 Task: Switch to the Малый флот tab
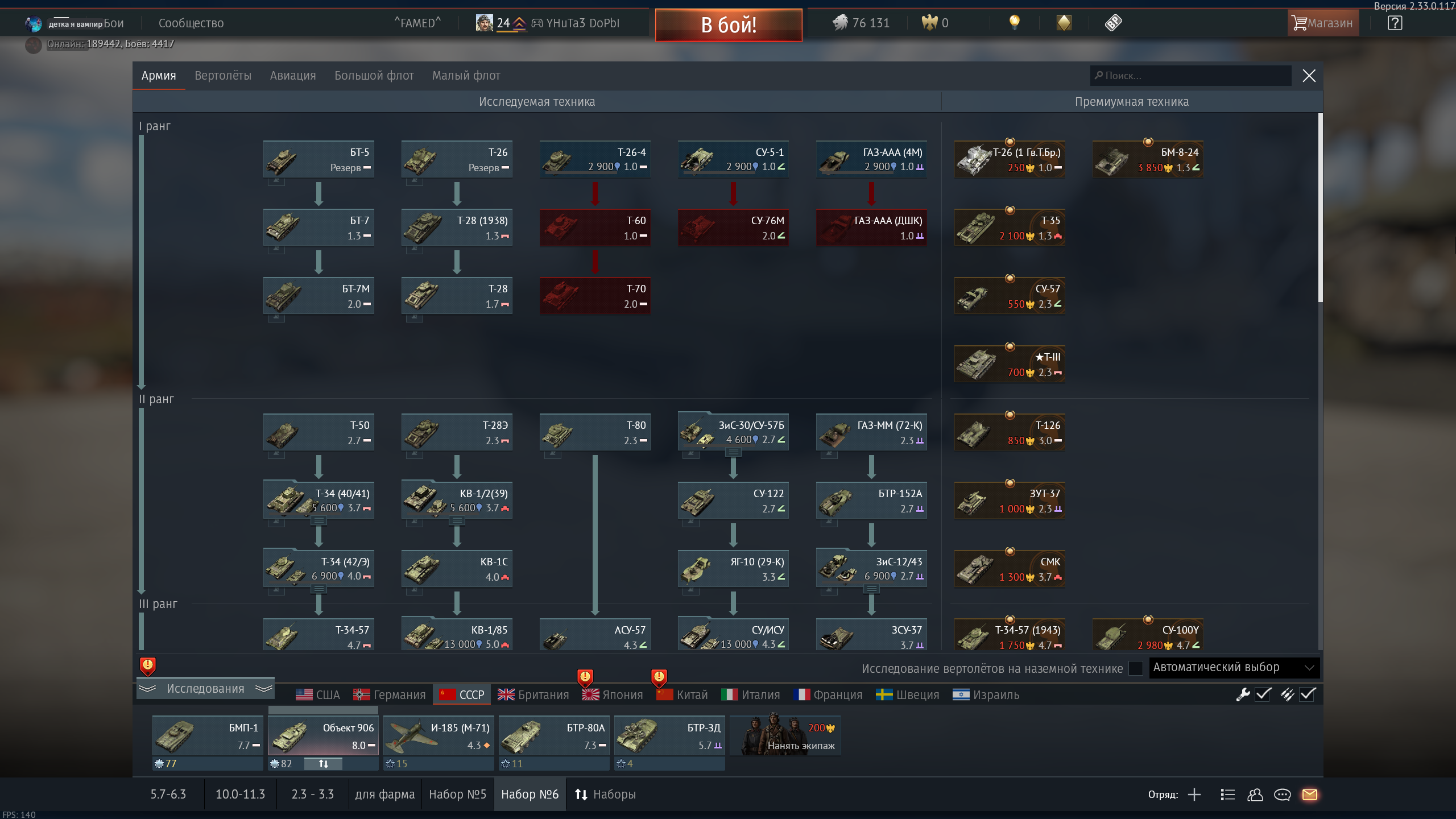coord(466,76)
